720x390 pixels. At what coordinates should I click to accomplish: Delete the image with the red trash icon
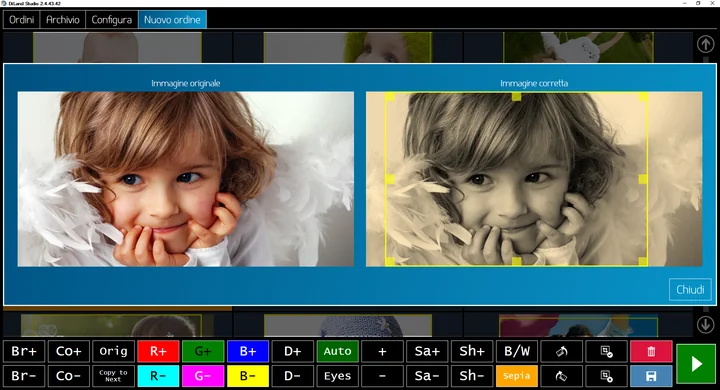pos(651,351)
